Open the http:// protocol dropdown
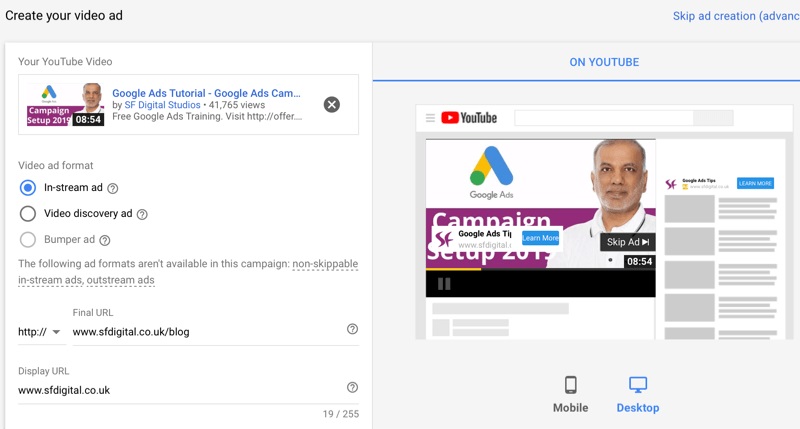Image resolution: width=800 pixels, height=429 pixels. (40, 332)
